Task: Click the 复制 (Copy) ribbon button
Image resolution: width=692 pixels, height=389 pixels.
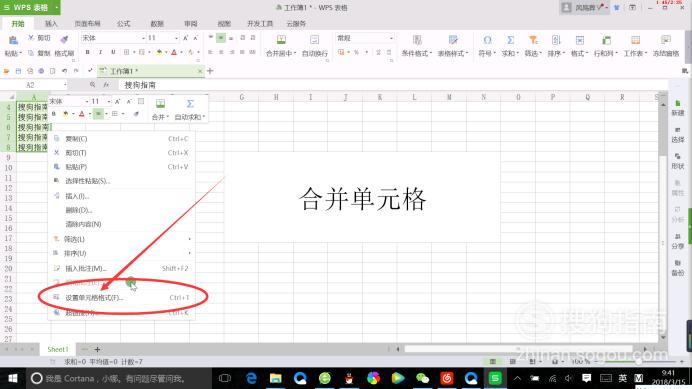Action: pyautogui.click(x=39, y=53)
